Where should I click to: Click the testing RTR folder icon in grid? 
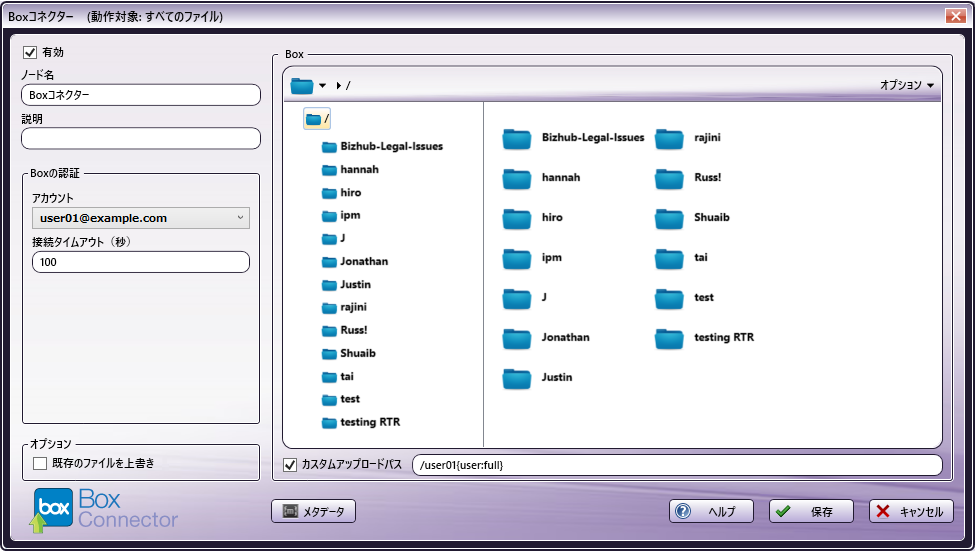[669, 338]
